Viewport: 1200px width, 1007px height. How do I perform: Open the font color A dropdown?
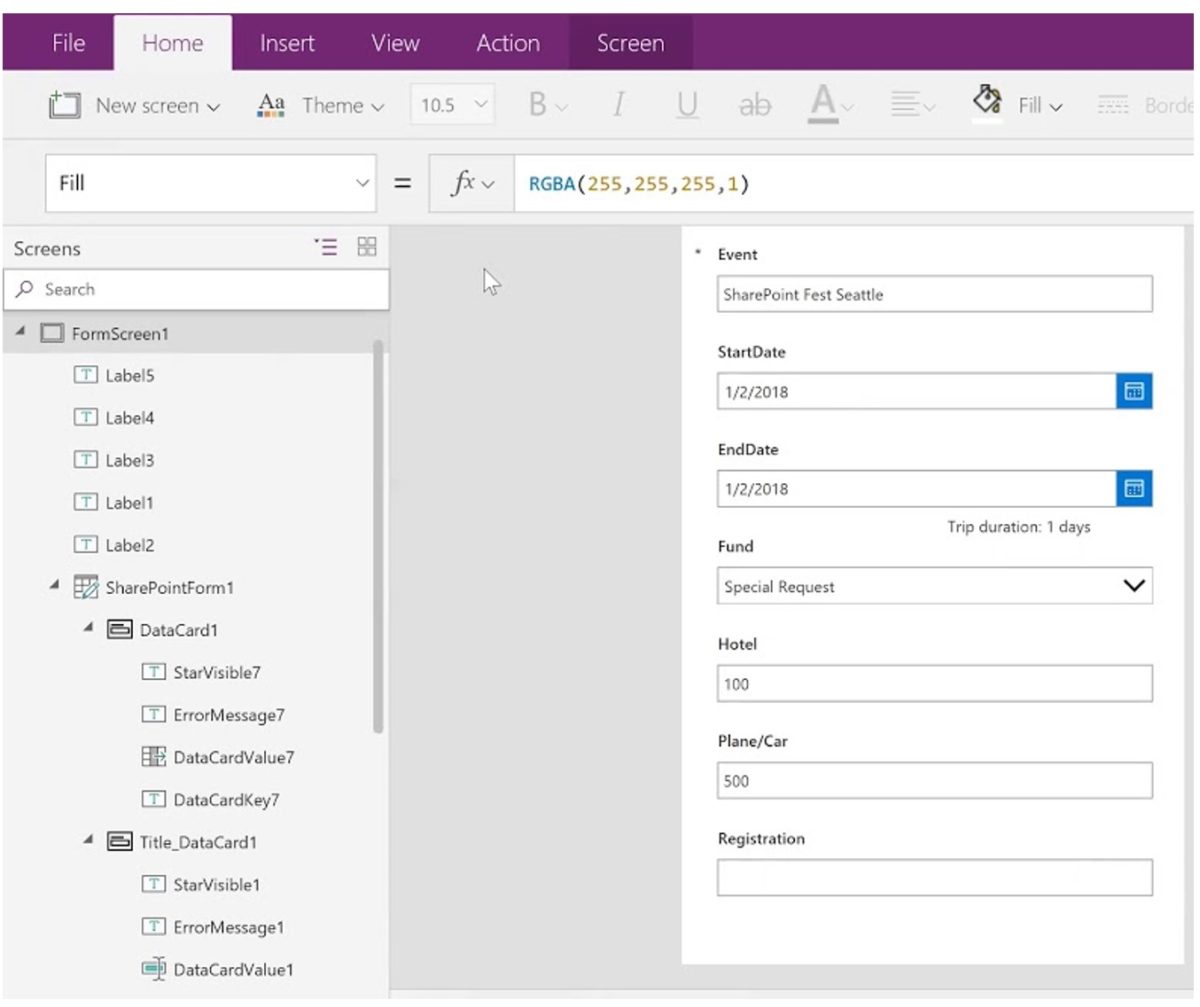point(831,105)
